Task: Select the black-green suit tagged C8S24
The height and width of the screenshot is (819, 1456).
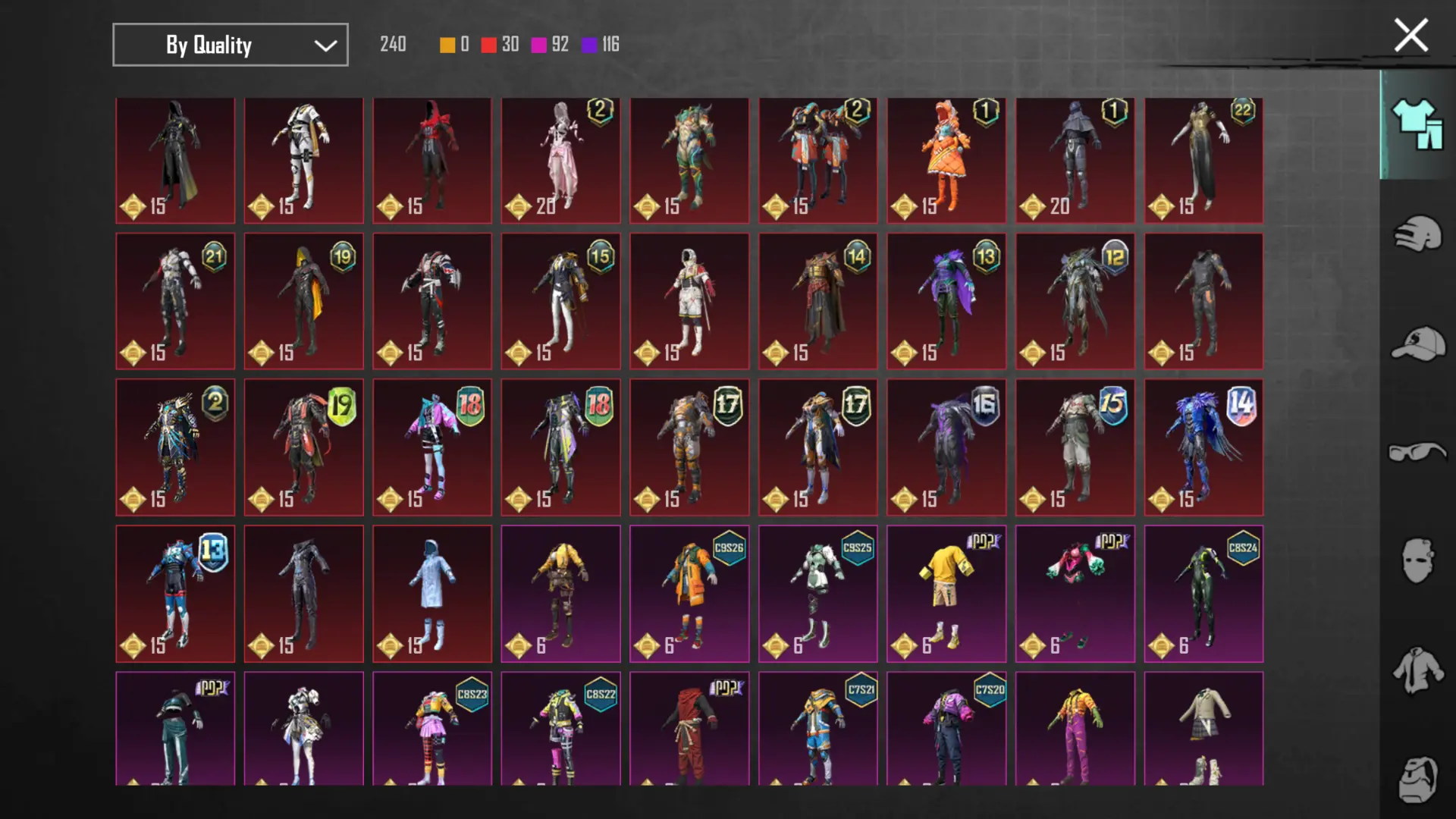Action: pyautogui.click(x=1203, y=594)
